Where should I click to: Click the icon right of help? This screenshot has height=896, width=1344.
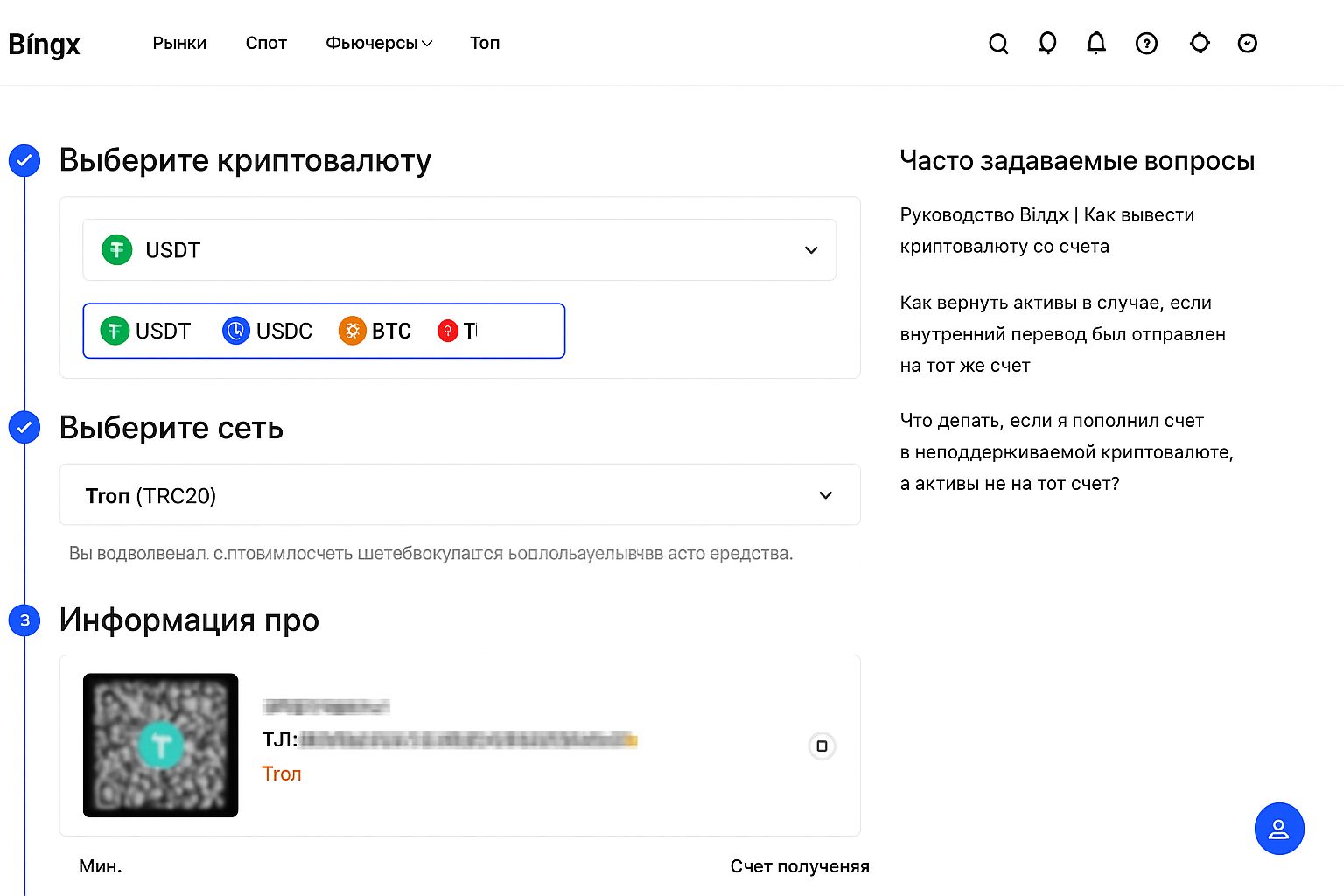(x=1200, y=43)
